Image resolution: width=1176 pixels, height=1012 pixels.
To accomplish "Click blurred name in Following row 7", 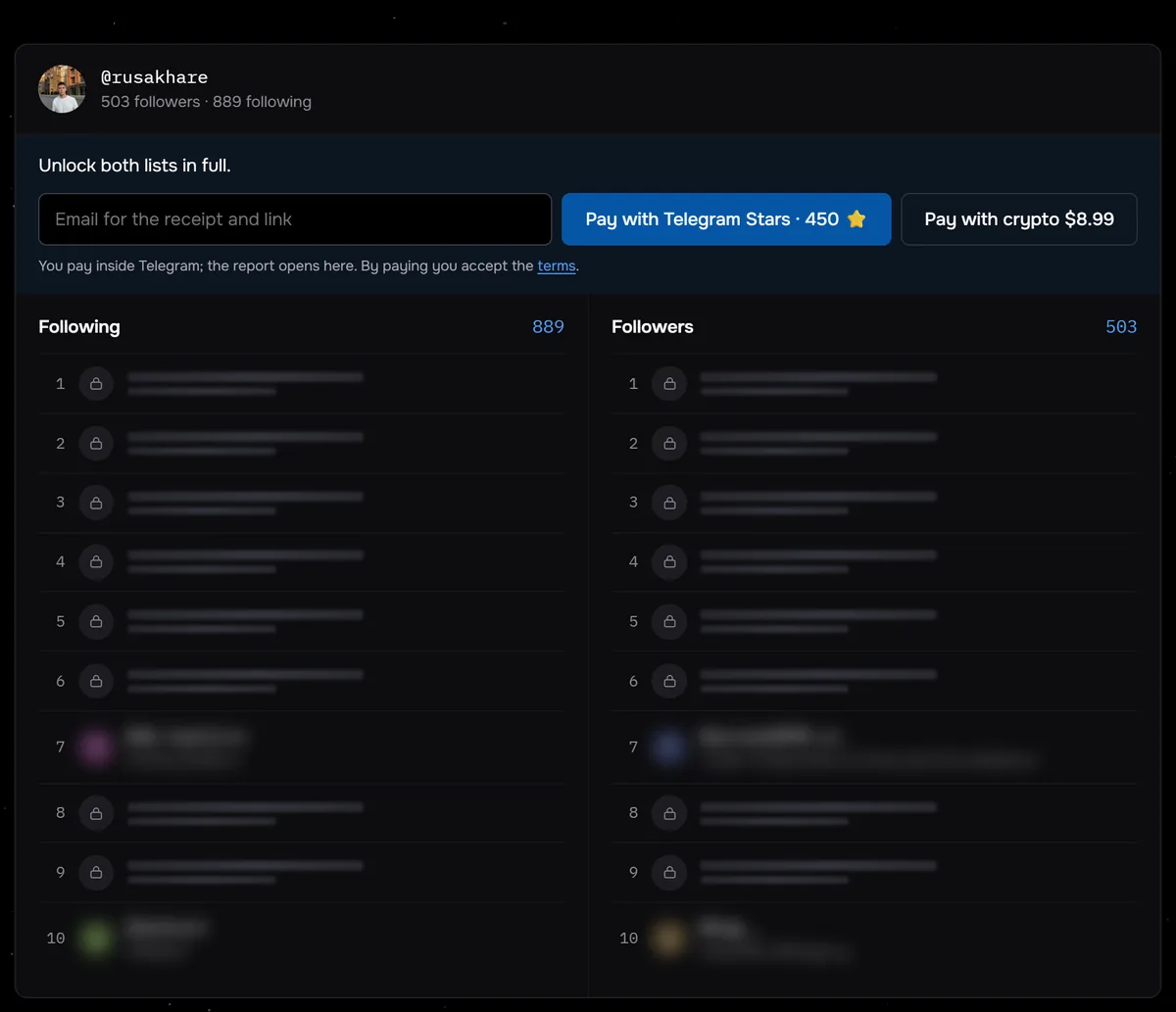I will coord(185,736).
